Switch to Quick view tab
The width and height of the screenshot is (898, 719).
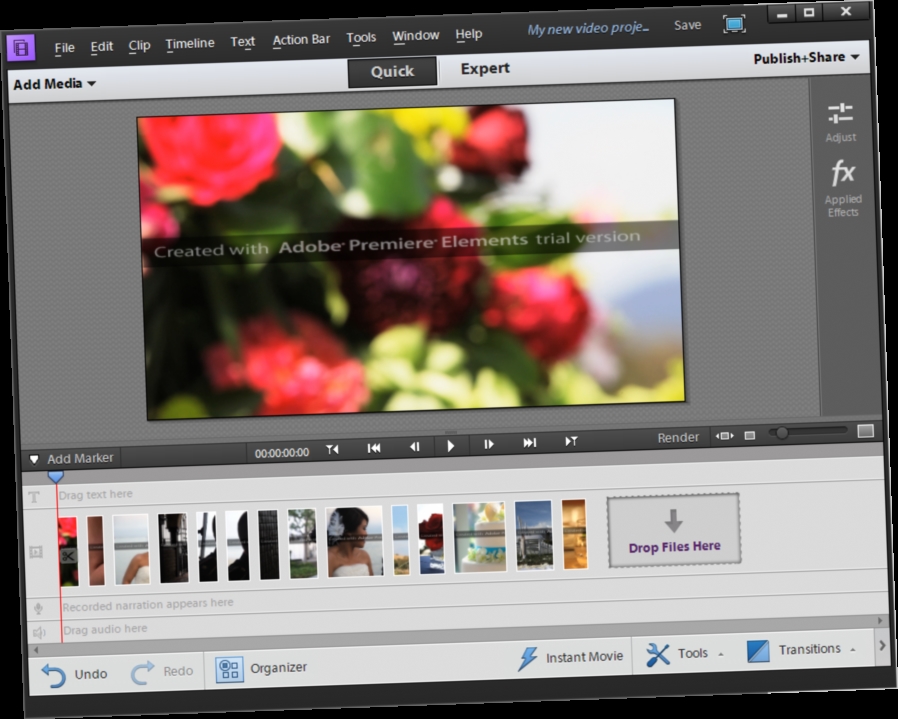click(x=392, y=72)
